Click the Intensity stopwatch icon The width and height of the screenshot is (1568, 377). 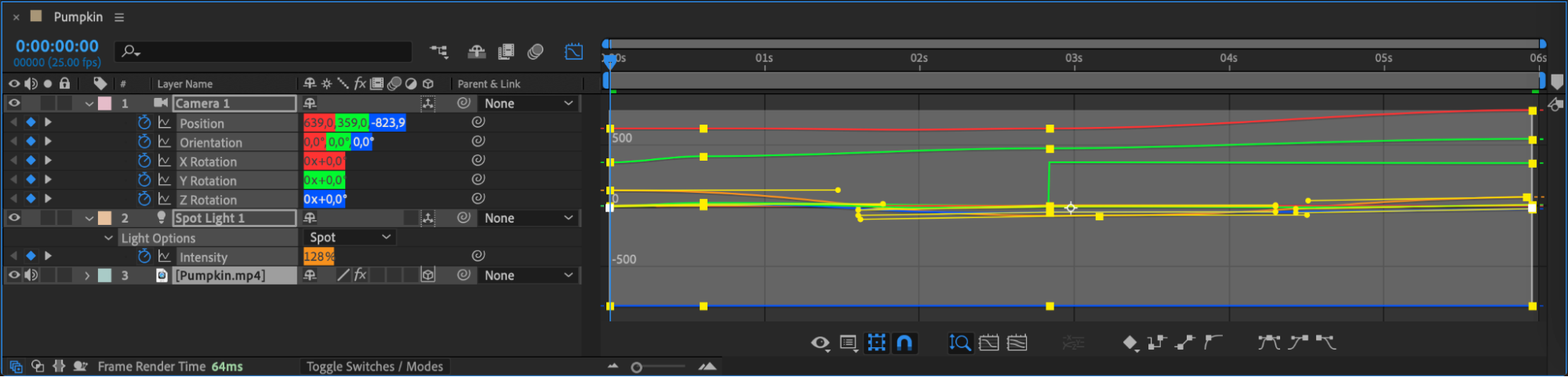click(x=144, y=256)
